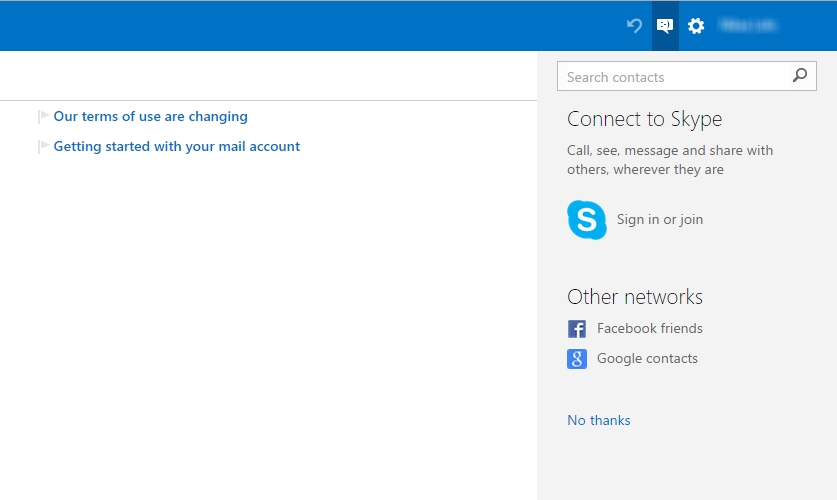Image resolution: width=837 pixels, height=500 pixels.
Task: Open Getting started with your mail account
Action: coord(176,146)
